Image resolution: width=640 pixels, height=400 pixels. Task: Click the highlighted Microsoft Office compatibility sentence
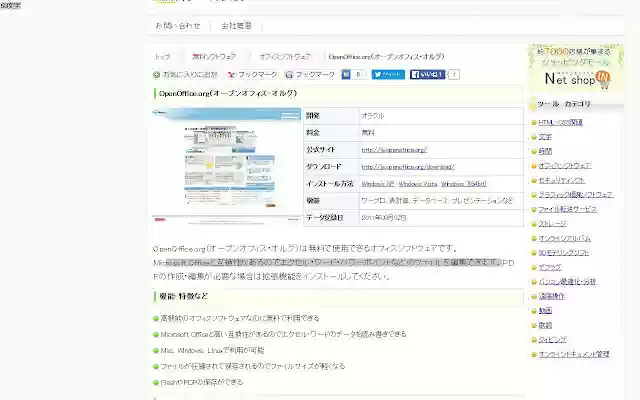pos(333,262)
